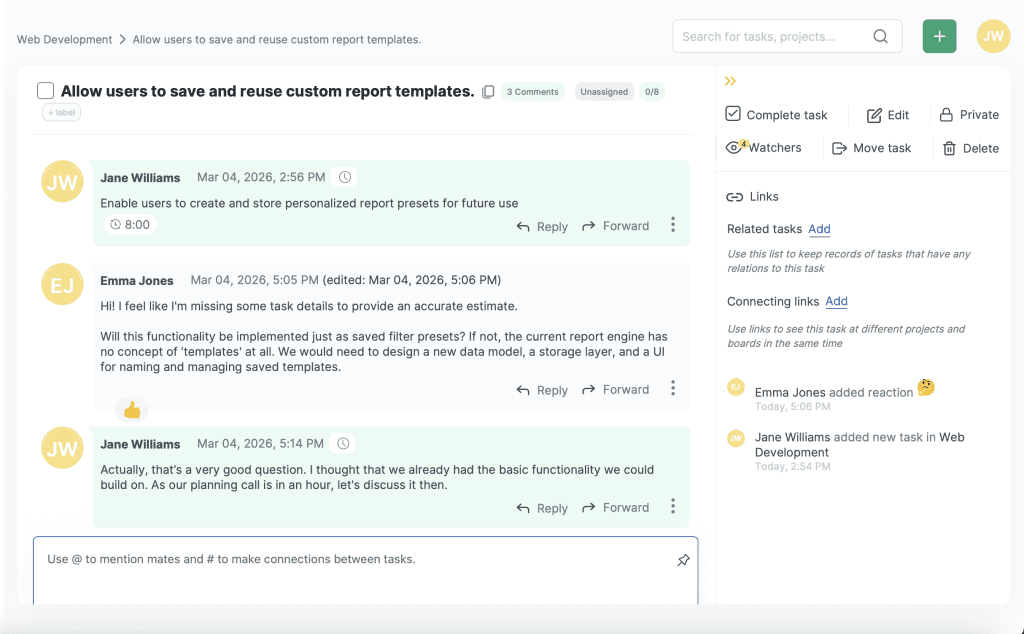
Task: Check the task completion checkbox by title
Action: click(x=45, y=91)
